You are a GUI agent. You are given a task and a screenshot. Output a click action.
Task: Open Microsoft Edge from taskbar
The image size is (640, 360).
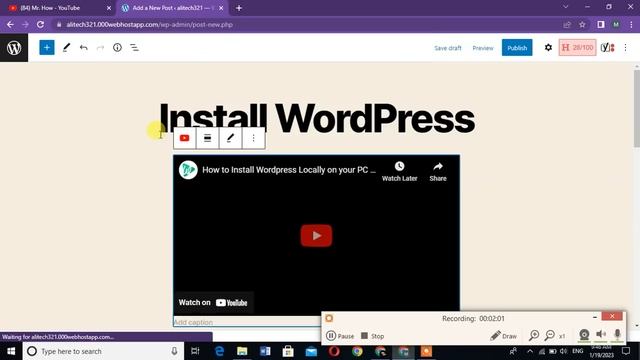pos(219,351)
